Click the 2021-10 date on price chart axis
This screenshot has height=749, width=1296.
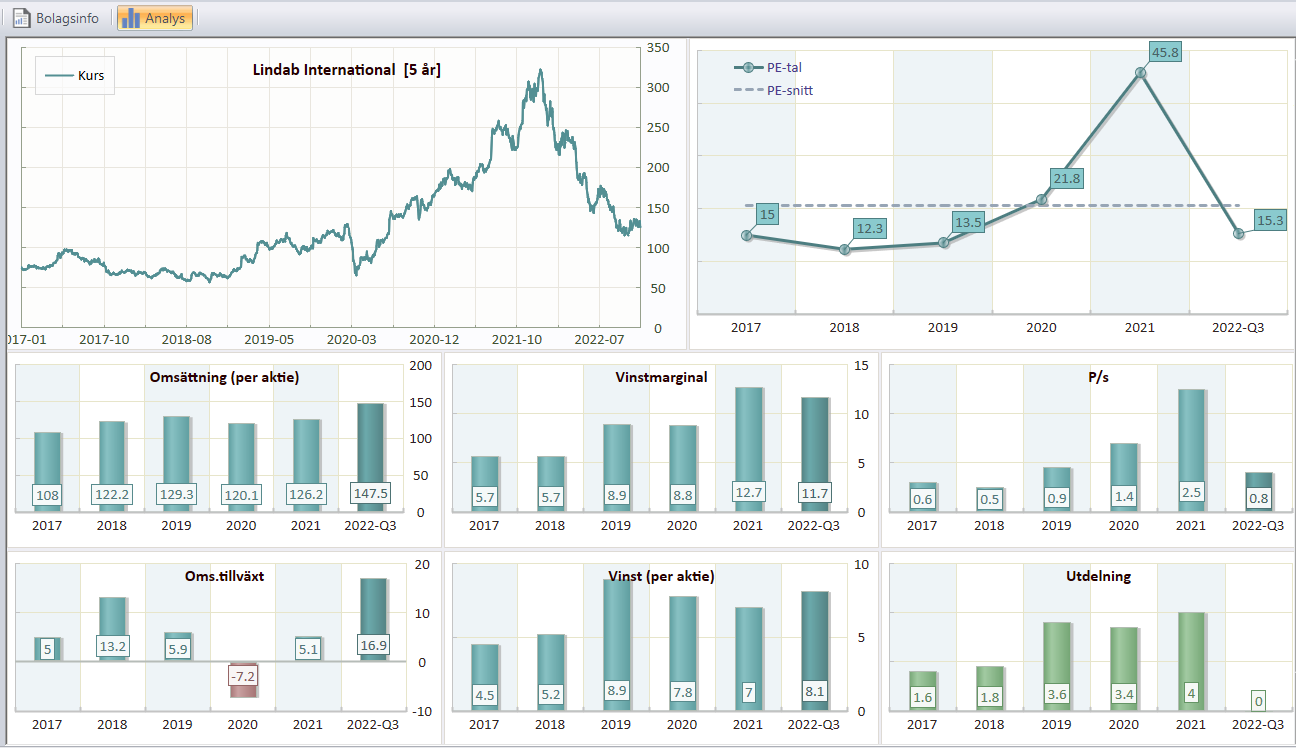pyautogui.click(x=519, y=340)
